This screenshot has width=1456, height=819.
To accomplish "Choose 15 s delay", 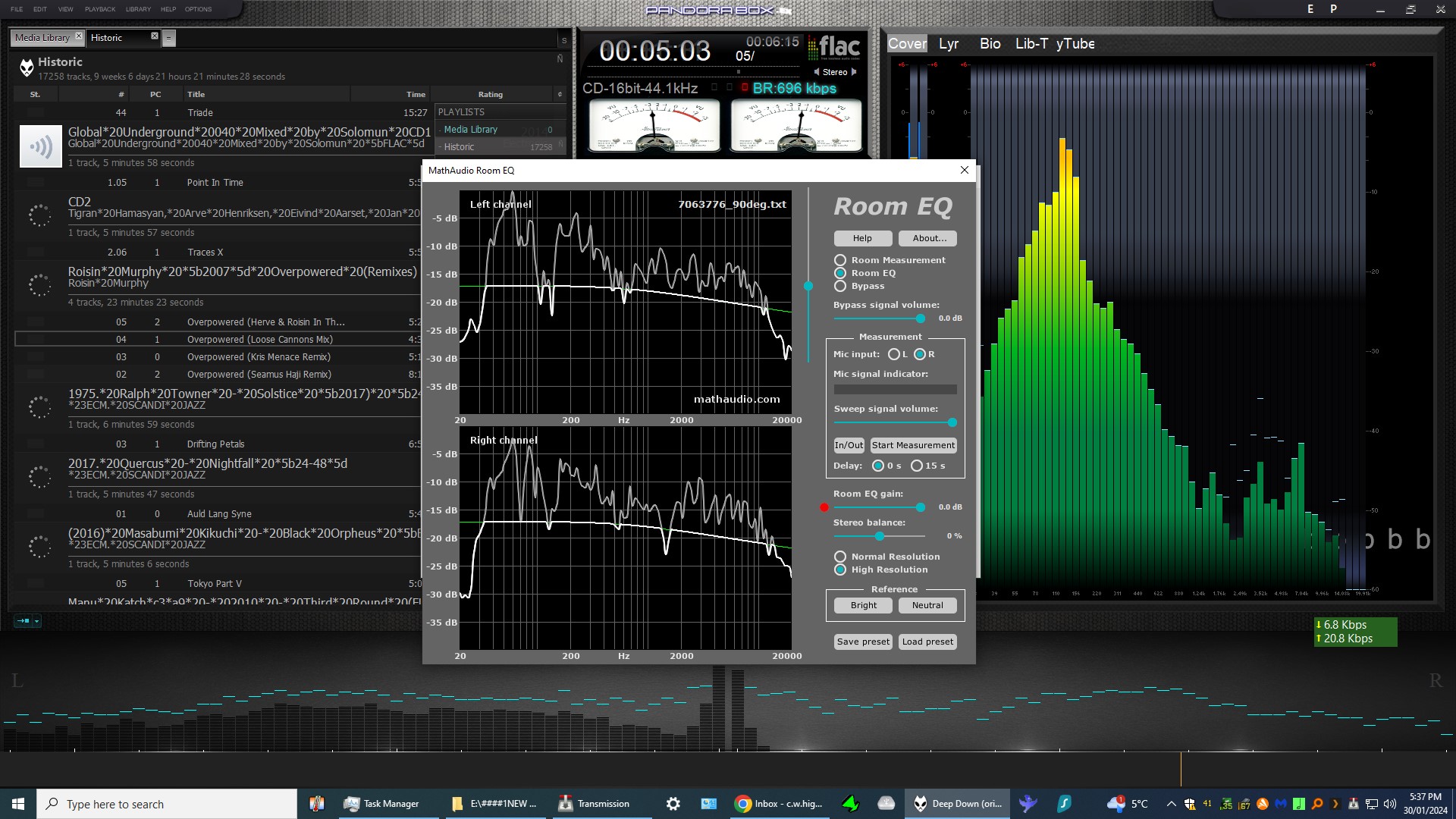I will coord(917,466).
